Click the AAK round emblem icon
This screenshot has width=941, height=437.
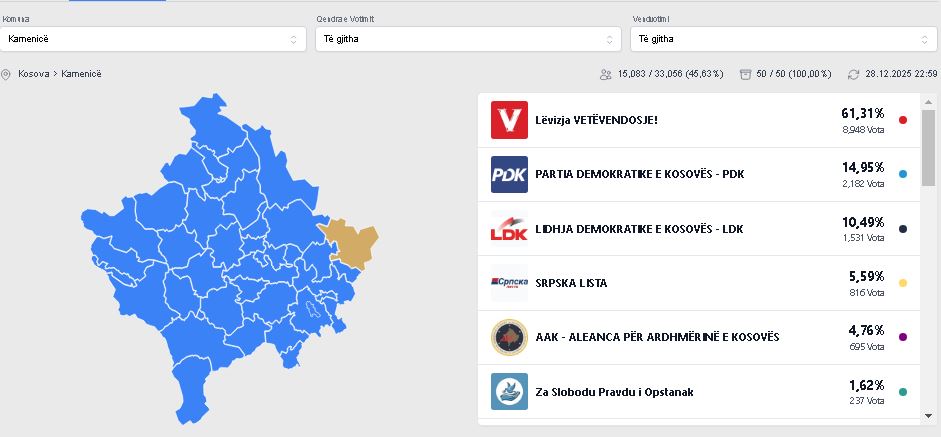click(x=509, y=337)
